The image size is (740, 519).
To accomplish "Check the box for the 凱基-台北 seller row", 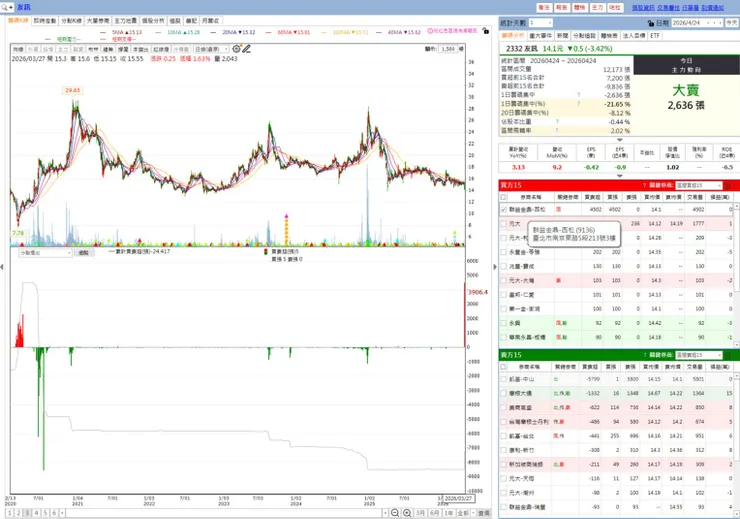I will point(504,435).
